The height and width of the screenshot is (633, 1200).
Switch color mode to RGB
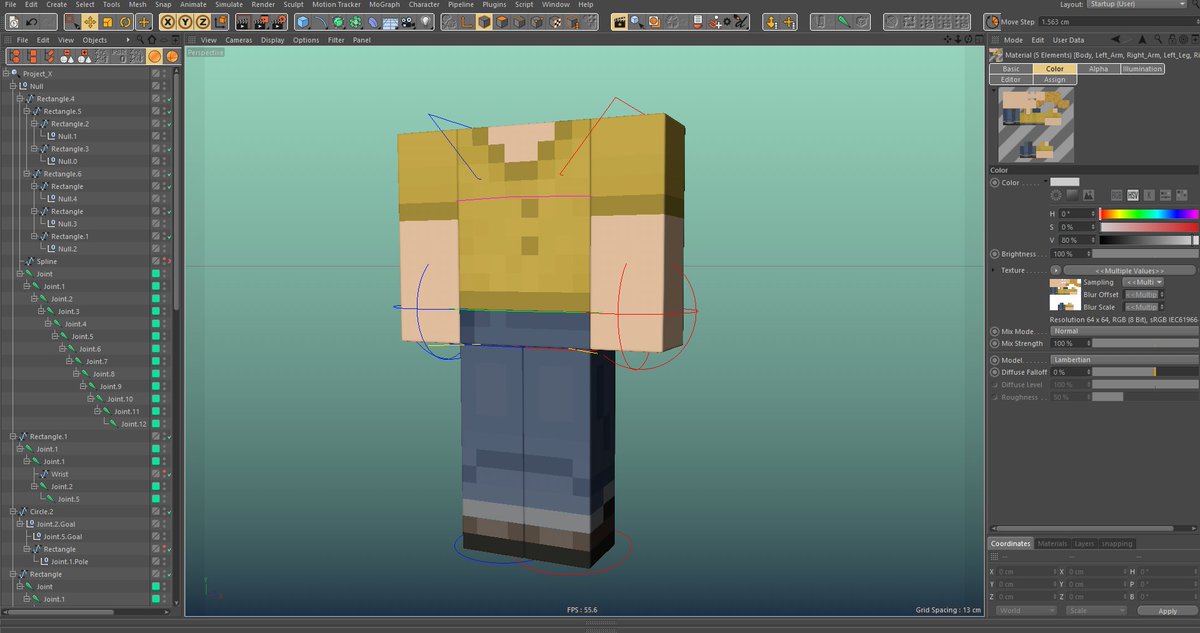(x=1116, y=195)
